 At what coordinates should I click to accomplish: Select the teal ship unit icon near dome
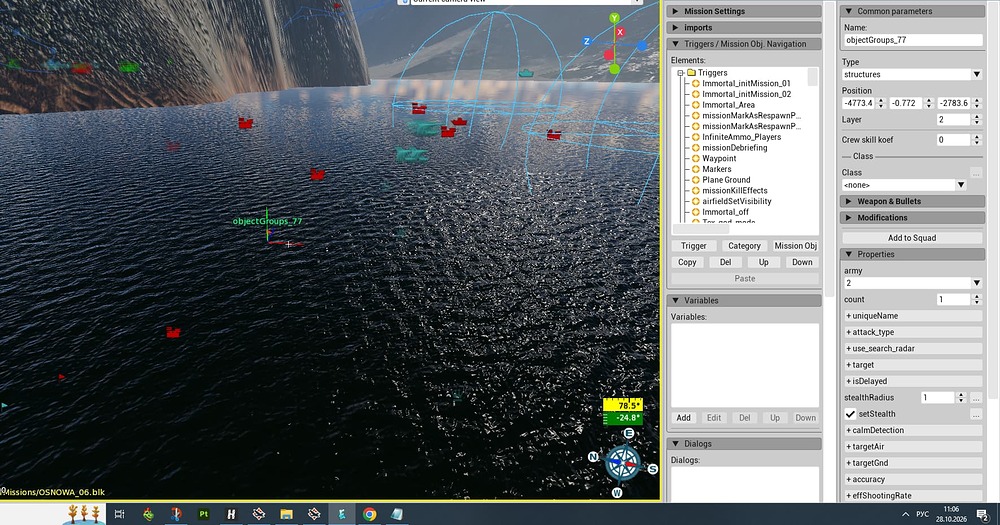[x=526, y=73]
